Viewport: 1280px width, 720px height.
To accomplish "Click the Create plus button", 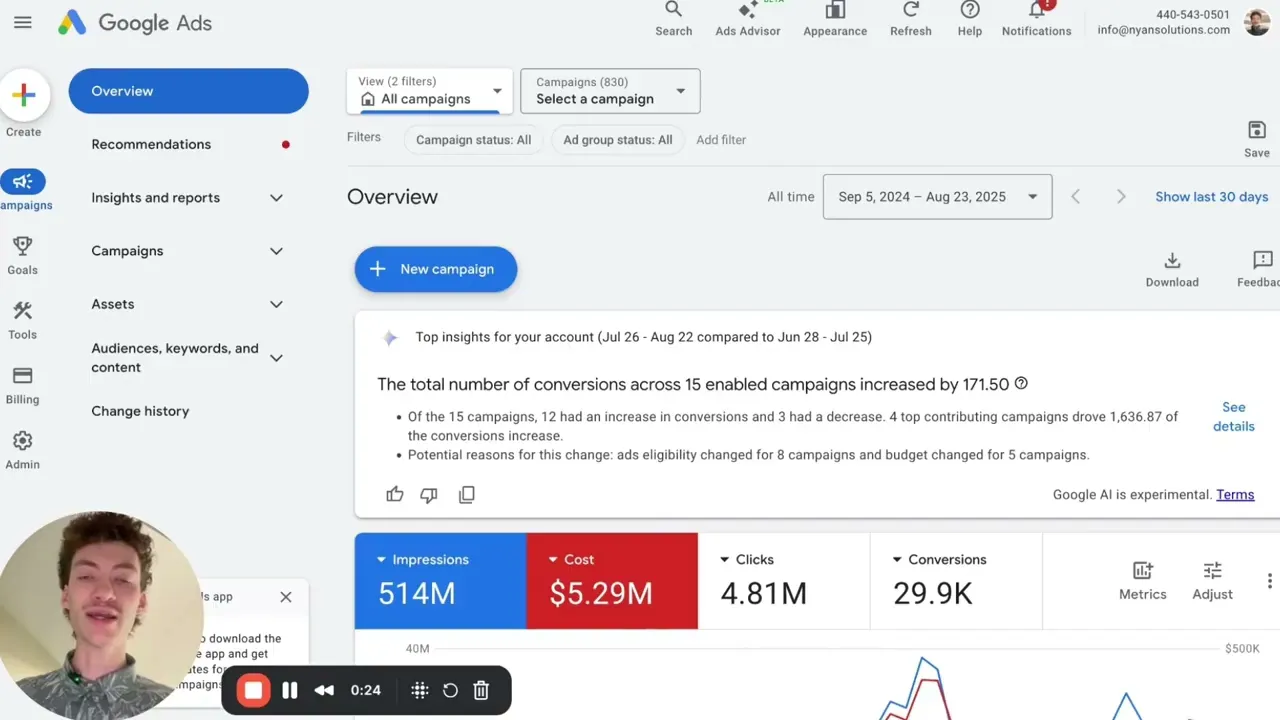I will (x=24, y=95).
